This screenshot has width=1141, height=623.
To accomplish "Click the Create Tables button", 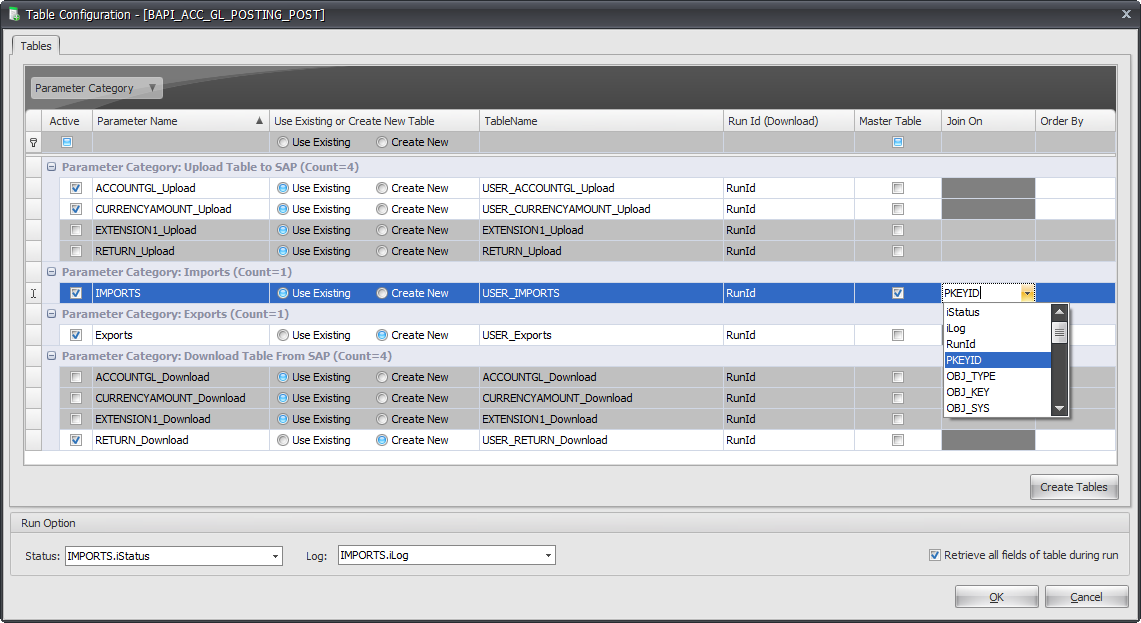I will [x=1074, y=487].
